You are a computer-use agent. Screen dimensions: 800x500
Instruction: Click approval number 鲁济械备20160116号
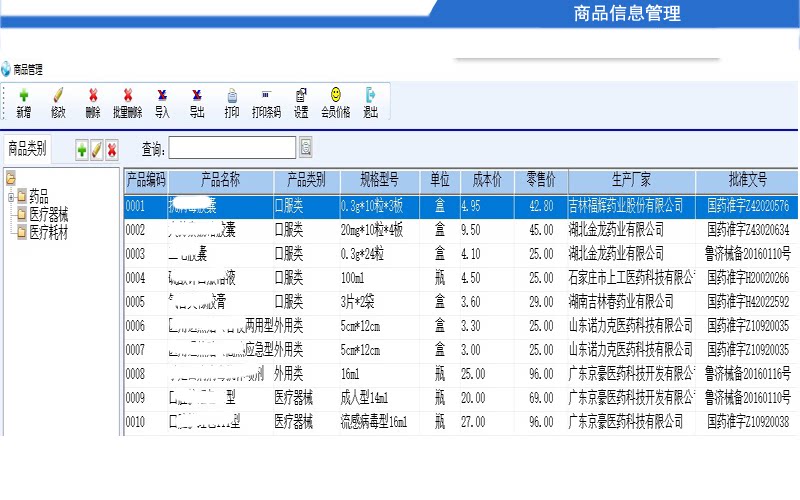(748, 374)
